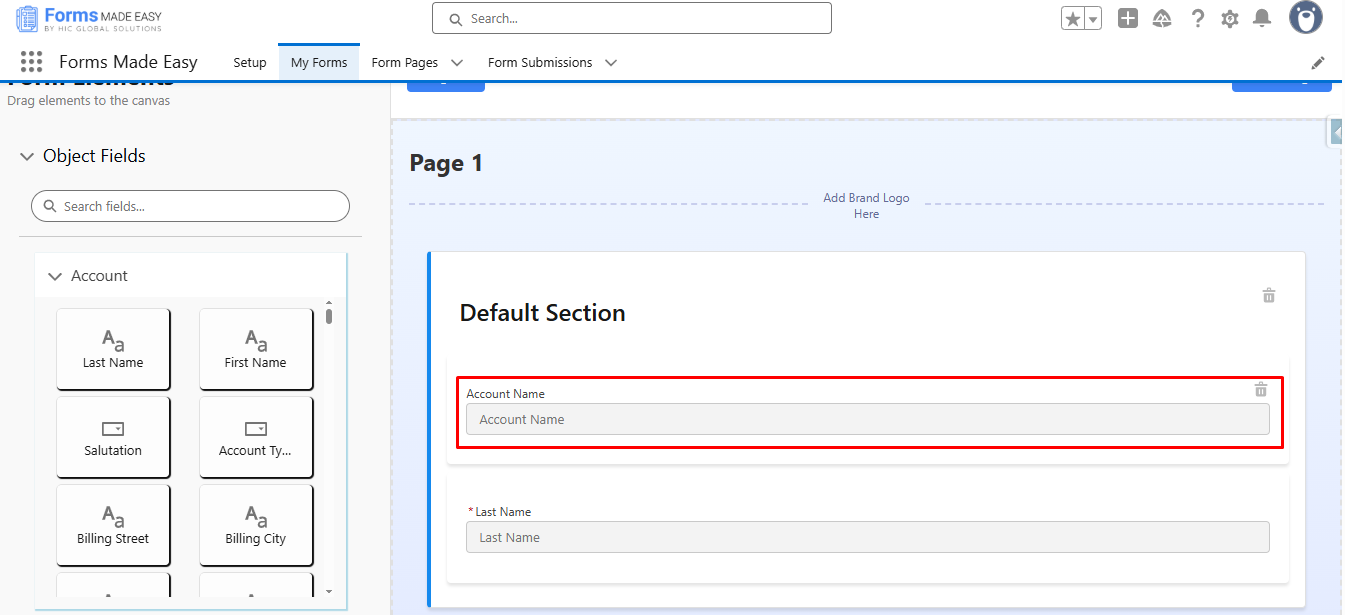
Task: Collapse the Account fields group
Action: pos(55,276)
